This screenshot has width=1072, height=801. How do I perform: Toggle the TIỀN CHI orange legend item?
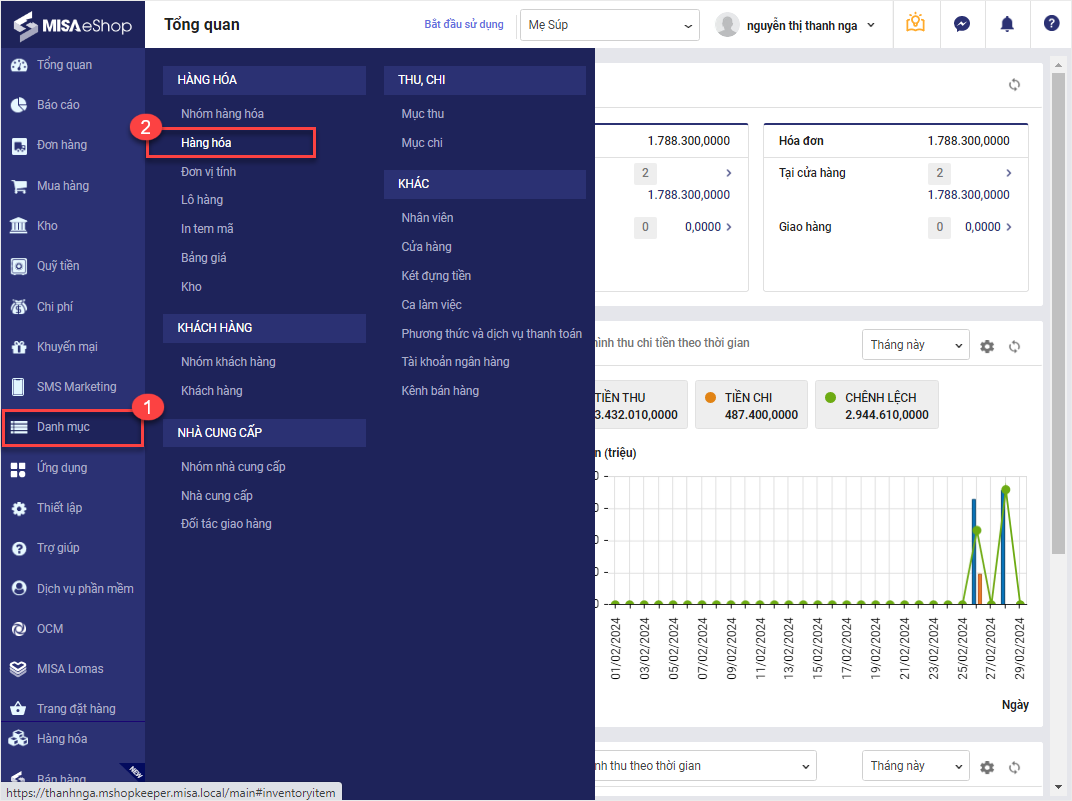pyautogui.click(x=751, y=405)
